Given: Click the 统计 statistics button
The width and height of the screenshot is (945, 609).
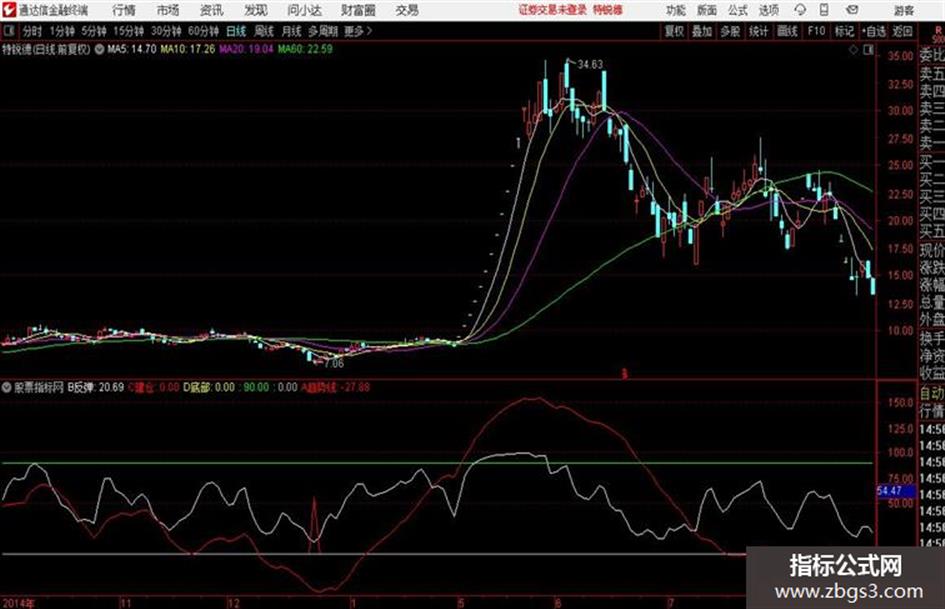Looking at the screenshot, I should click(x=759, y=31).
